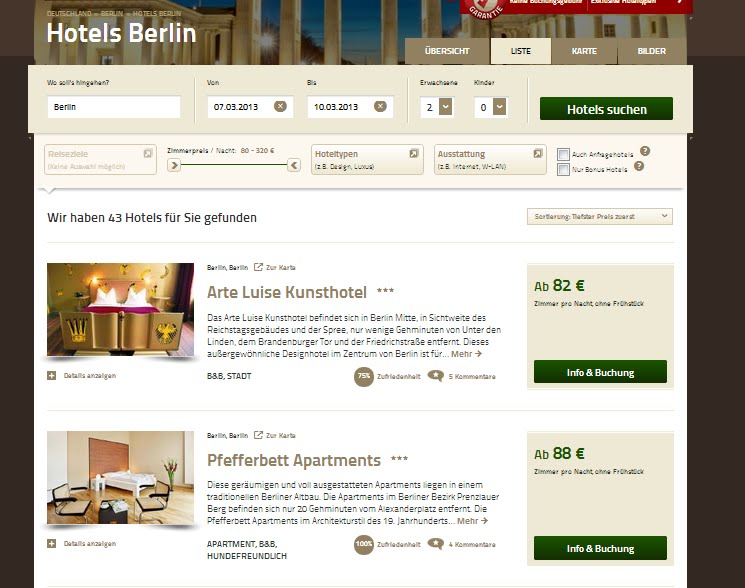Click the Hotels suchen button
This screenshot has width=745, height=588.
pyautogui.click(x=606, y=109)
